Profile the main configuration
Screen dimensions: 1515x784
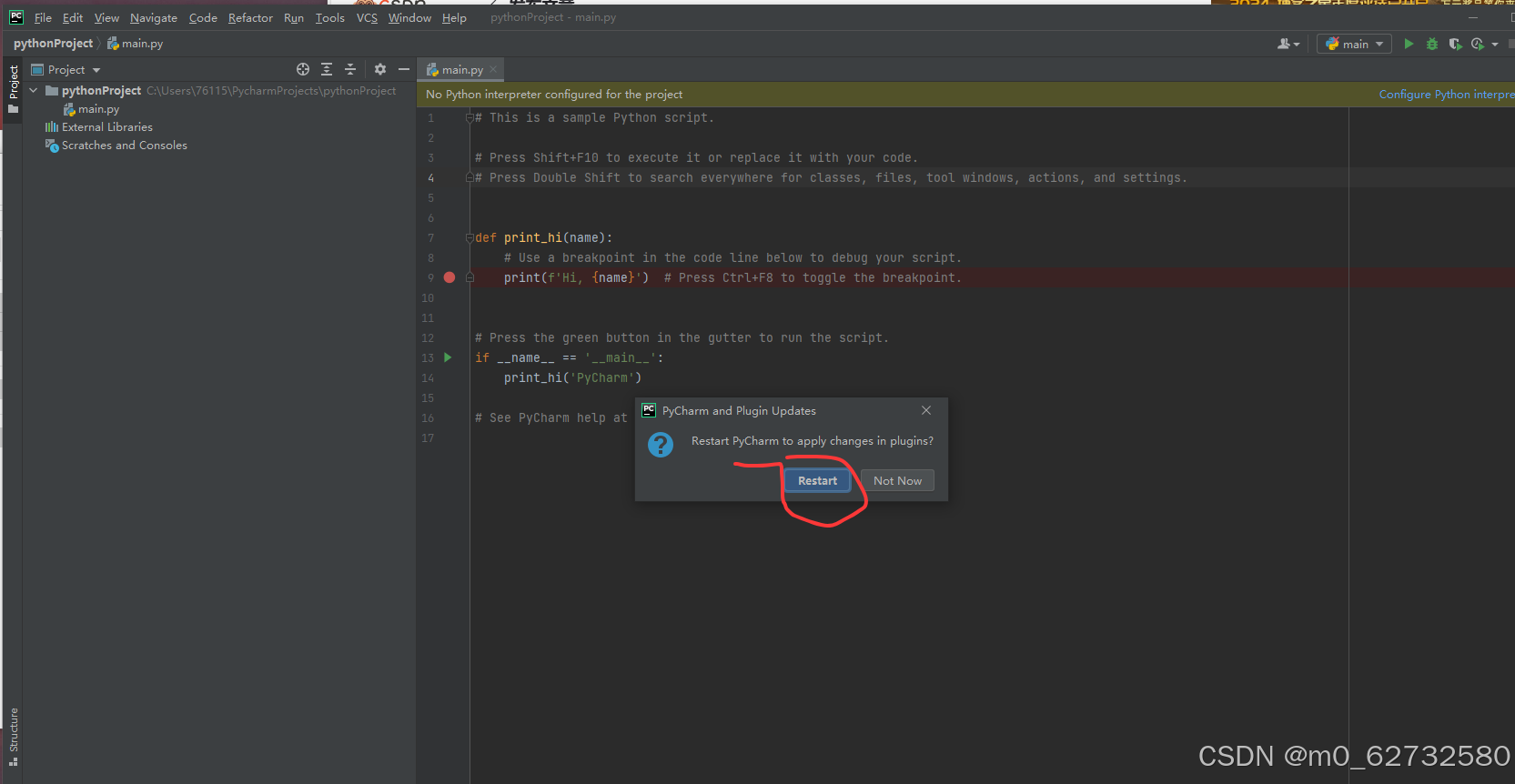coord(1478,44)
